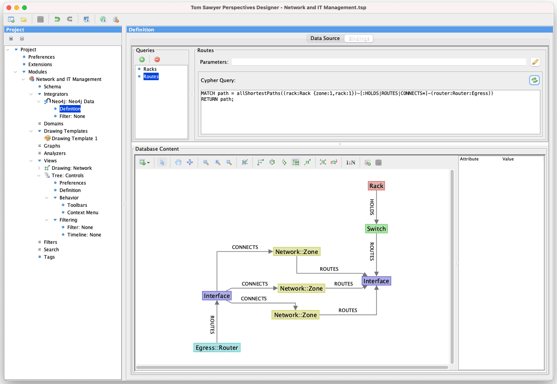Click the Egress::Router node in graph
Image resolution: width=557 pixels, height=384 pixels.
tap(217, 347)
